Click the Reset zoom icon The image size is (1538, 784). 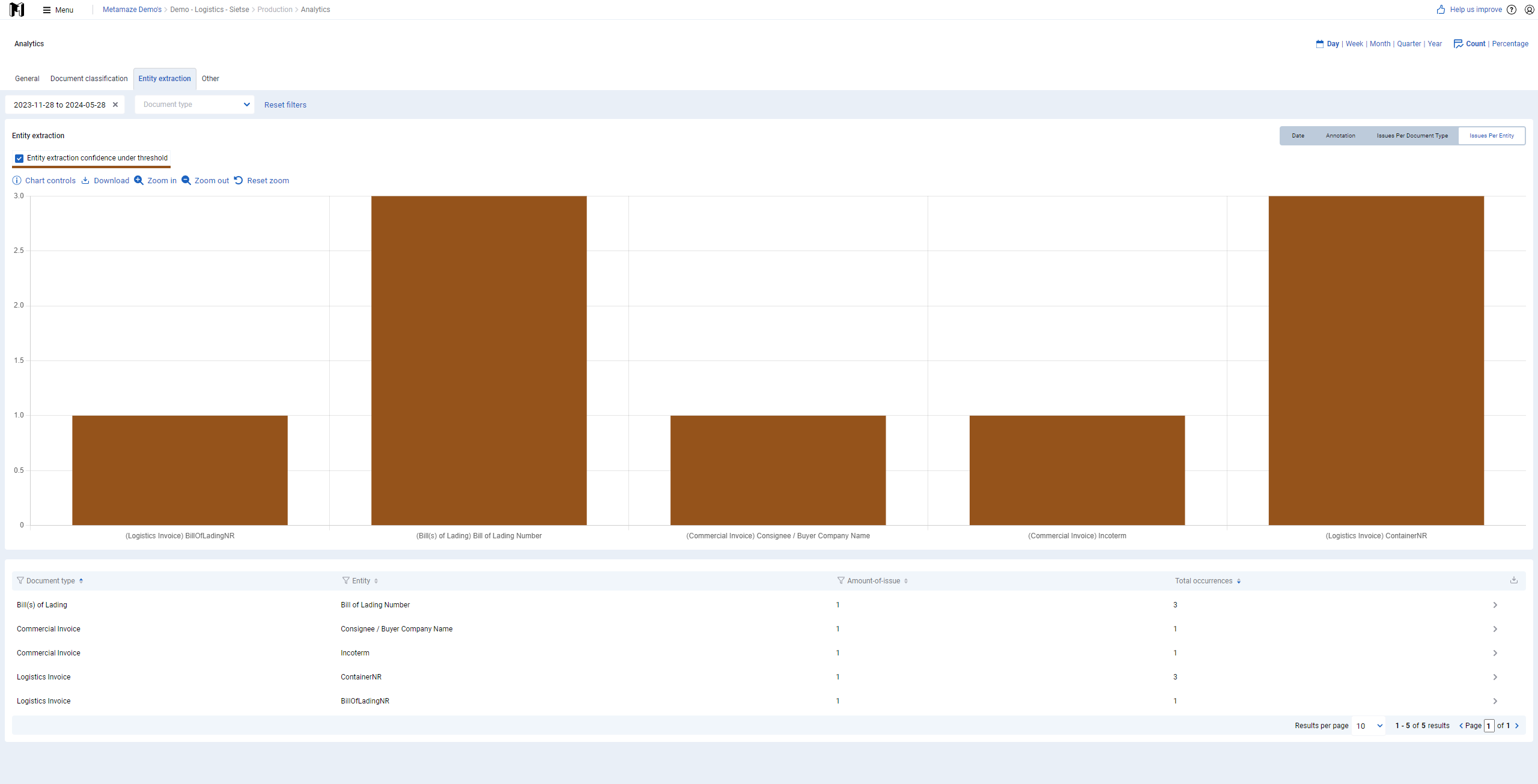(239, 181)
